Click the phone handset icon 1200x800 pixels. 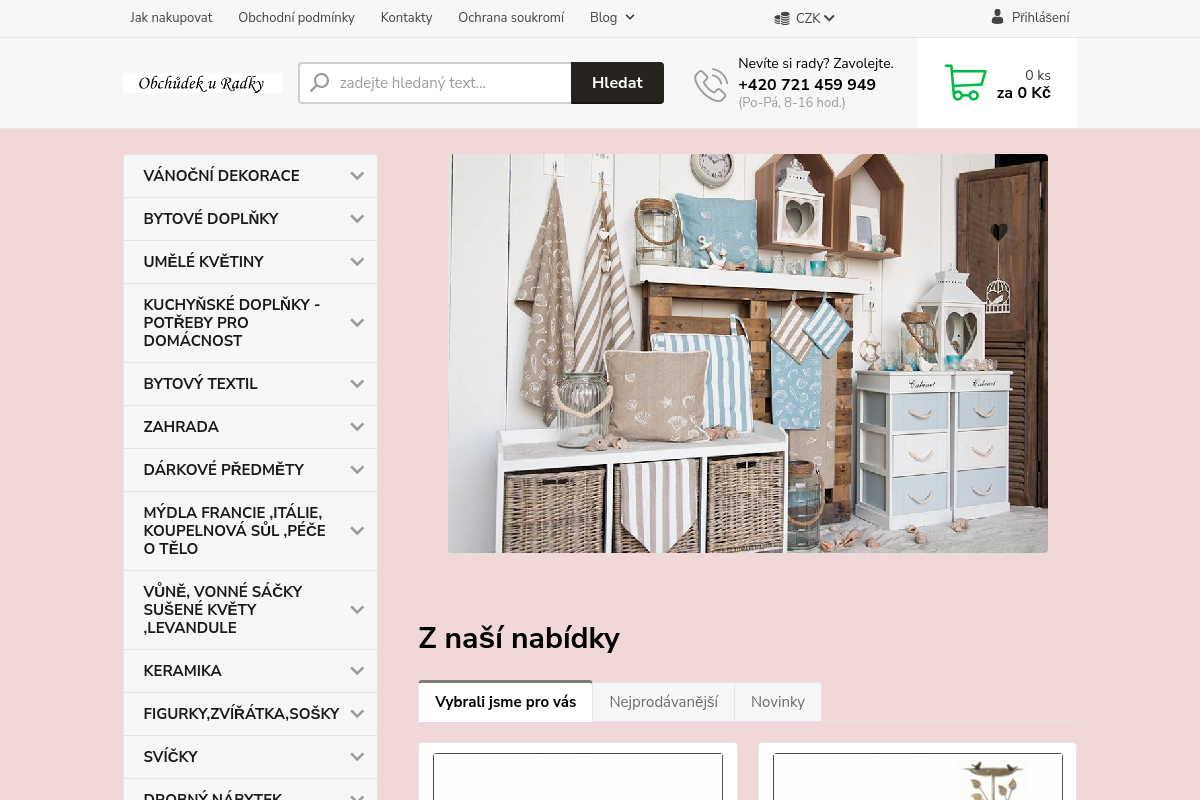point(711,85)
